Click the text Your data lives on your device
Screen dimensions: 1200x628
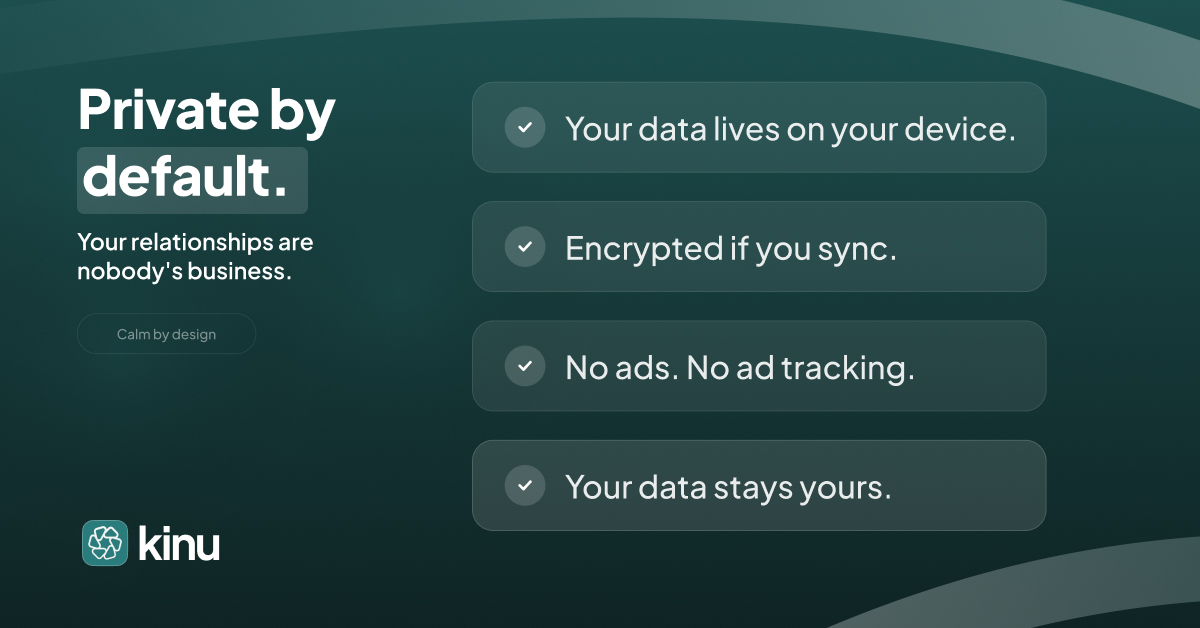790,129
